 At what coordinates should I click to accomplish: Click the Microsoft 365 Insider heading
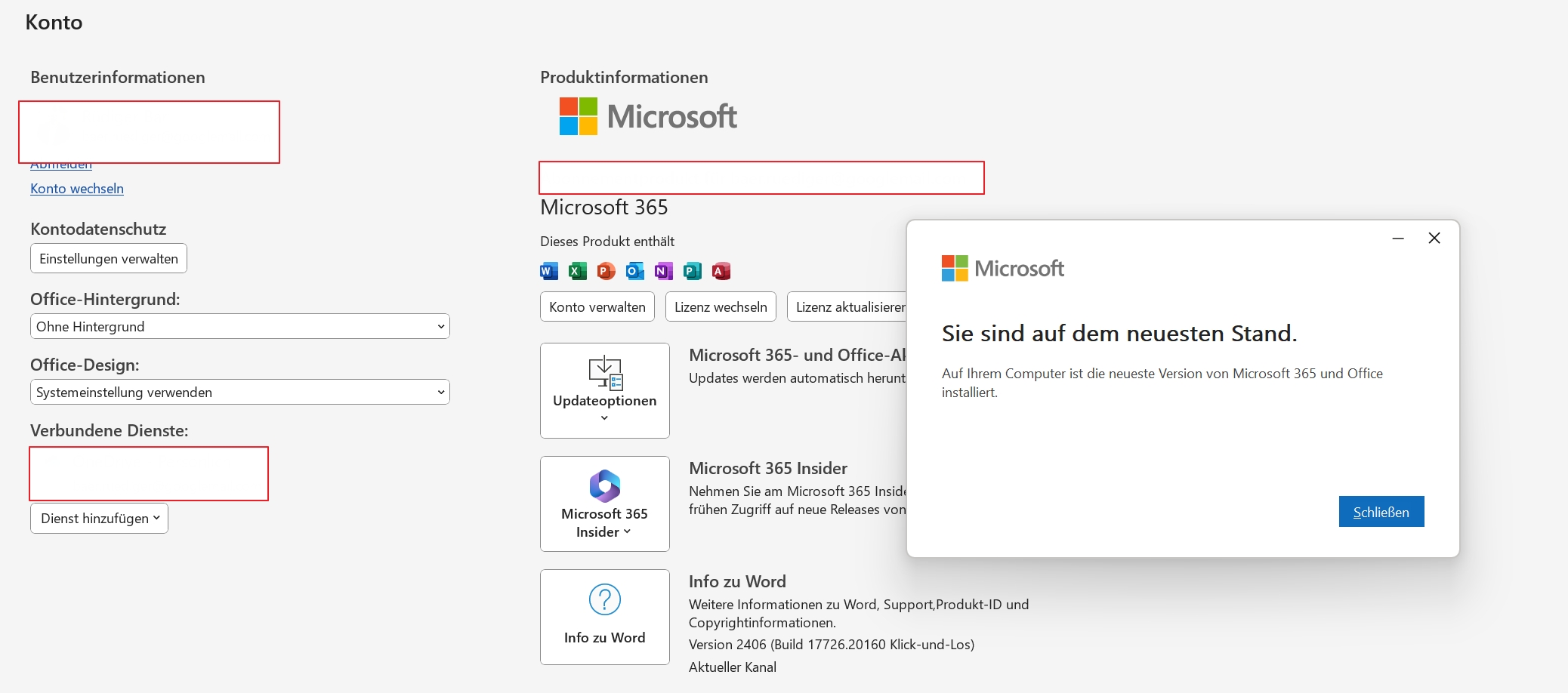point(768,468)
